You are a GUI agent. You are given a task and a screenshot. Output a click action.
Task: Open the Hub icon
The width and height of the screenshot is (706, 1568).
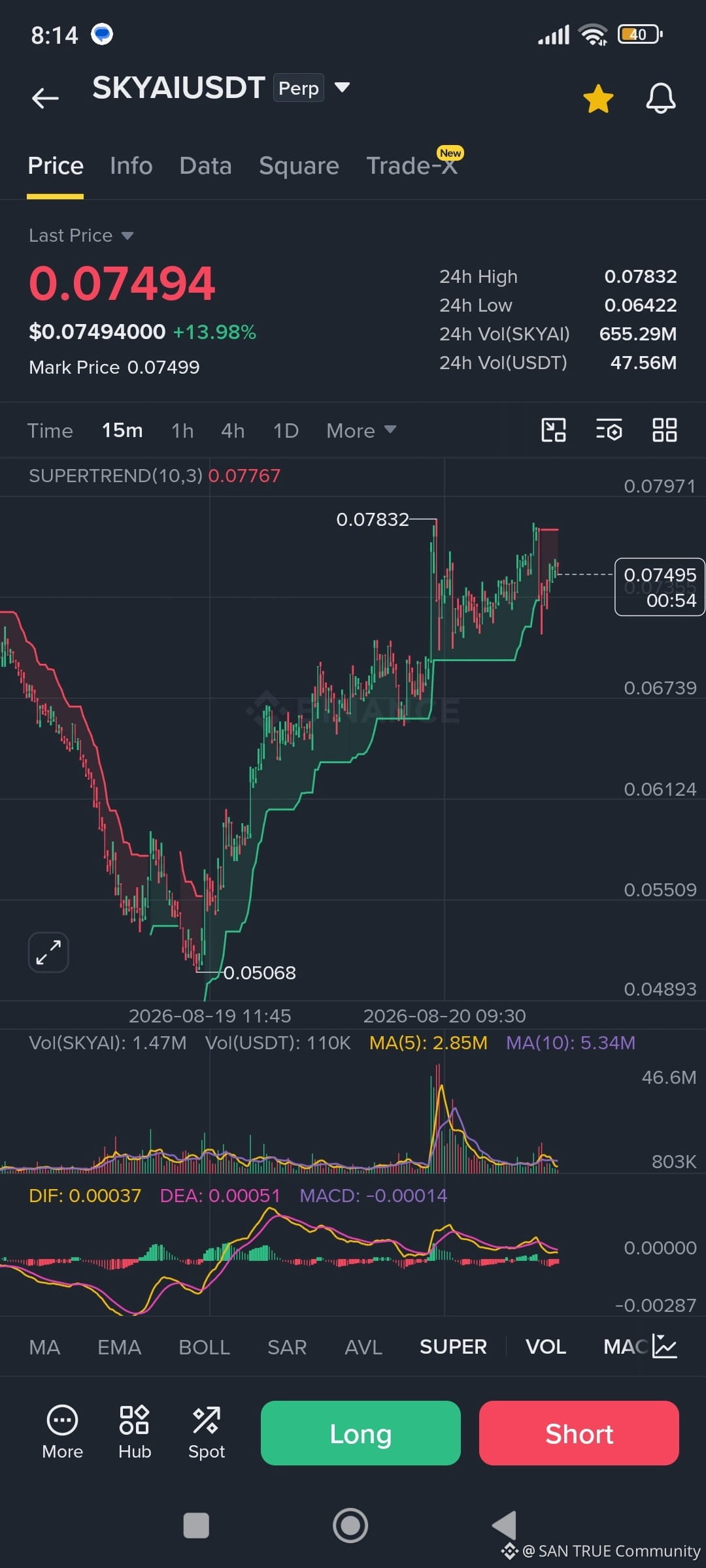tap(135, 1433)
